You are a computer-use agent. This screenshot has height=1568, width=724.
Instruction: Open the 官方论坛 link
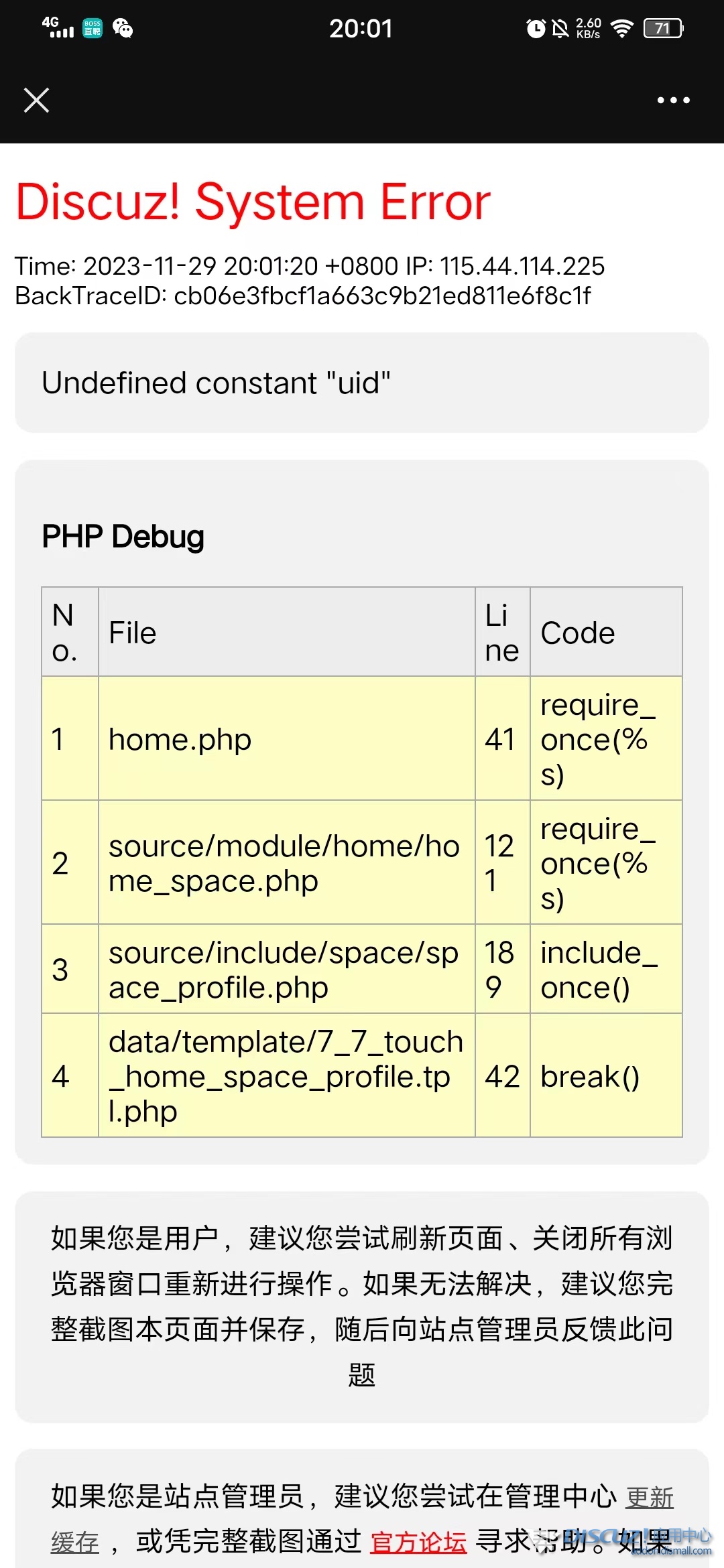[x=418, y=1542]
